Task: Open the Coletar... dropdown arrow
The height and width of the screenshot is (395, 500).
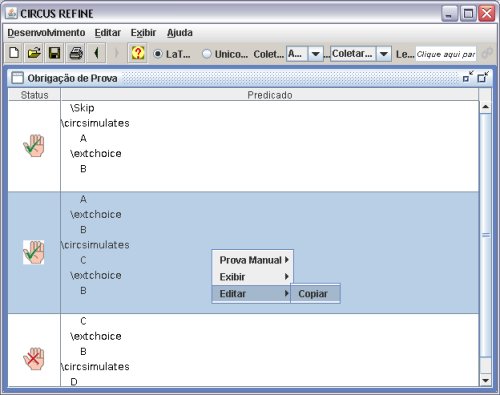Action: coord(384,54)
